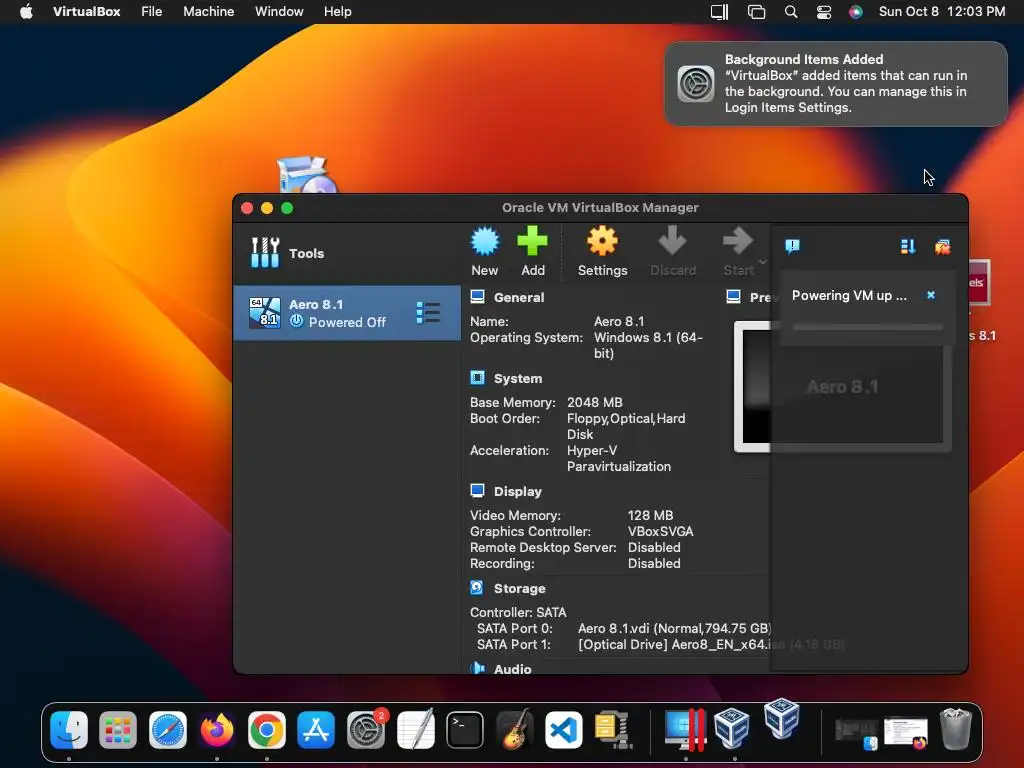
Task: Open the VirtualBox application menu
Action: pos(86,12)
